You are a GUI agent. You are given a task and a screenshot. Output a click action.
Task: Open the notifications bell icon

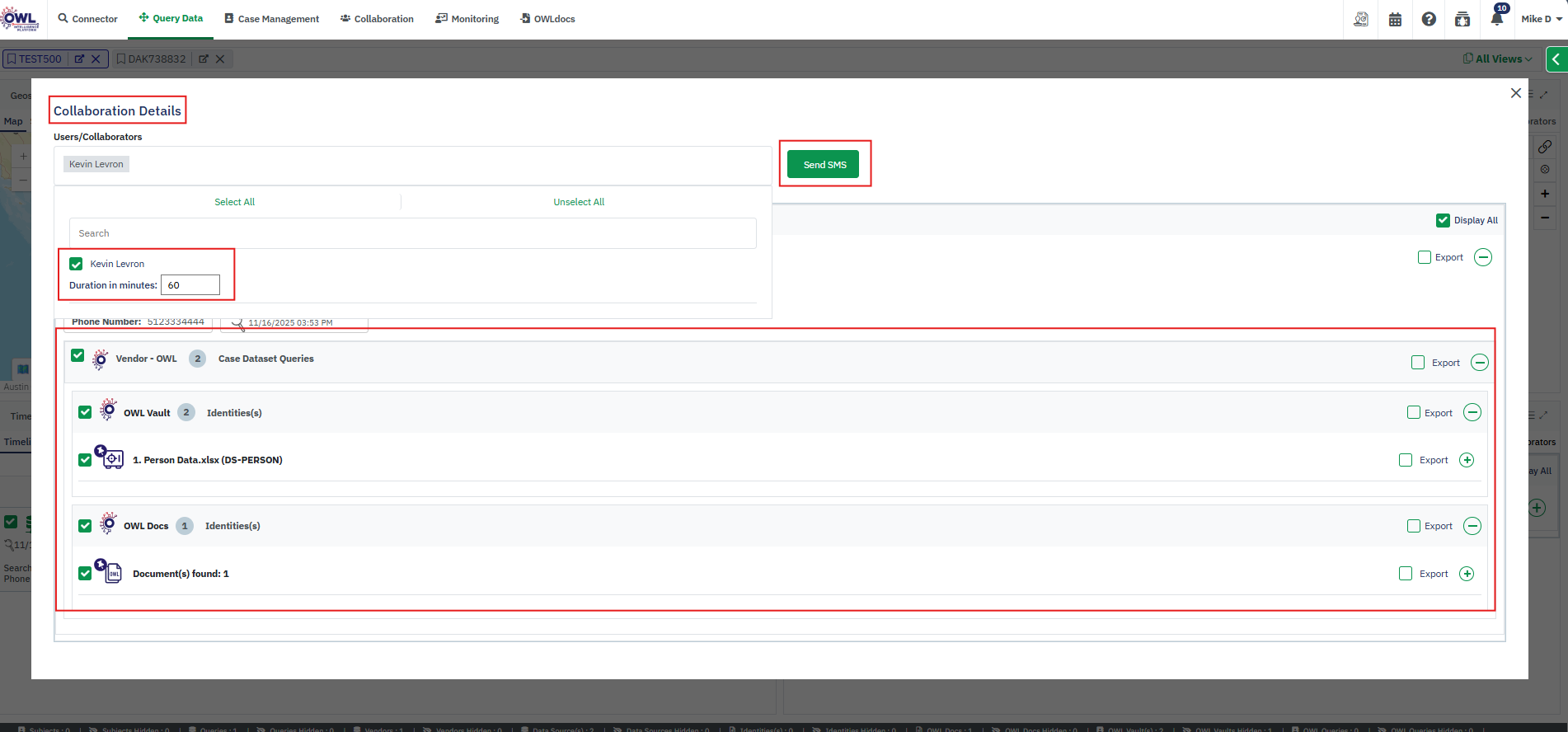1496,19
